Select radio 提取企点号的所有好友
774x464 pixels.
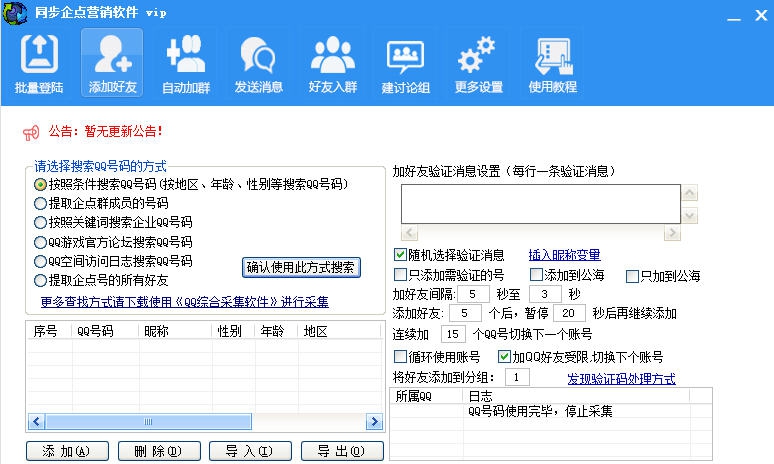point(40,281)
